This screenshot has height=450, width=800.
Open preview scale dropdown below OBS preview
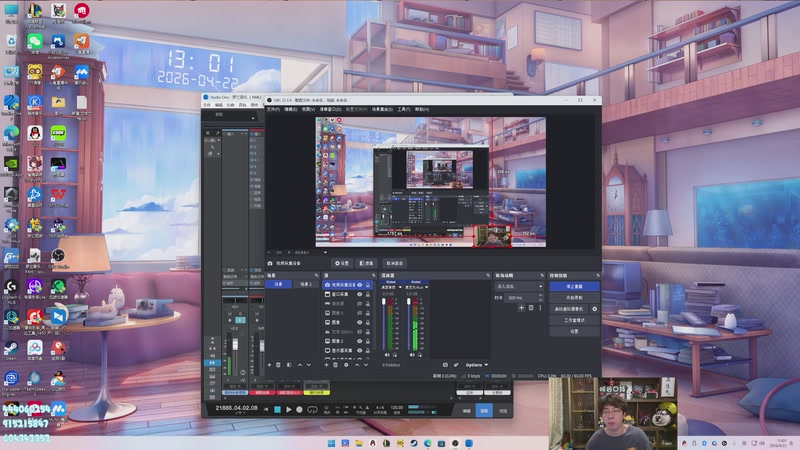(325, 252)
